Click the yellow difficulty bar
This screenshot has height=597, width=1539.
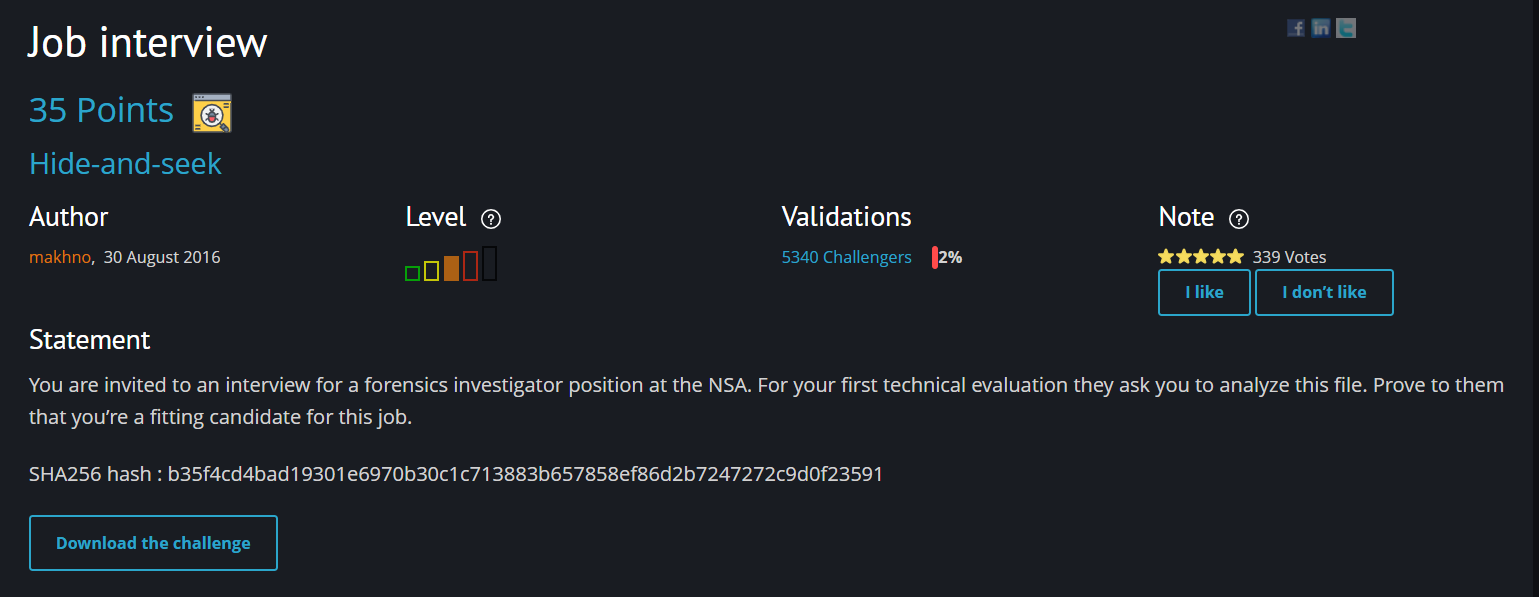tap(431, 271)
